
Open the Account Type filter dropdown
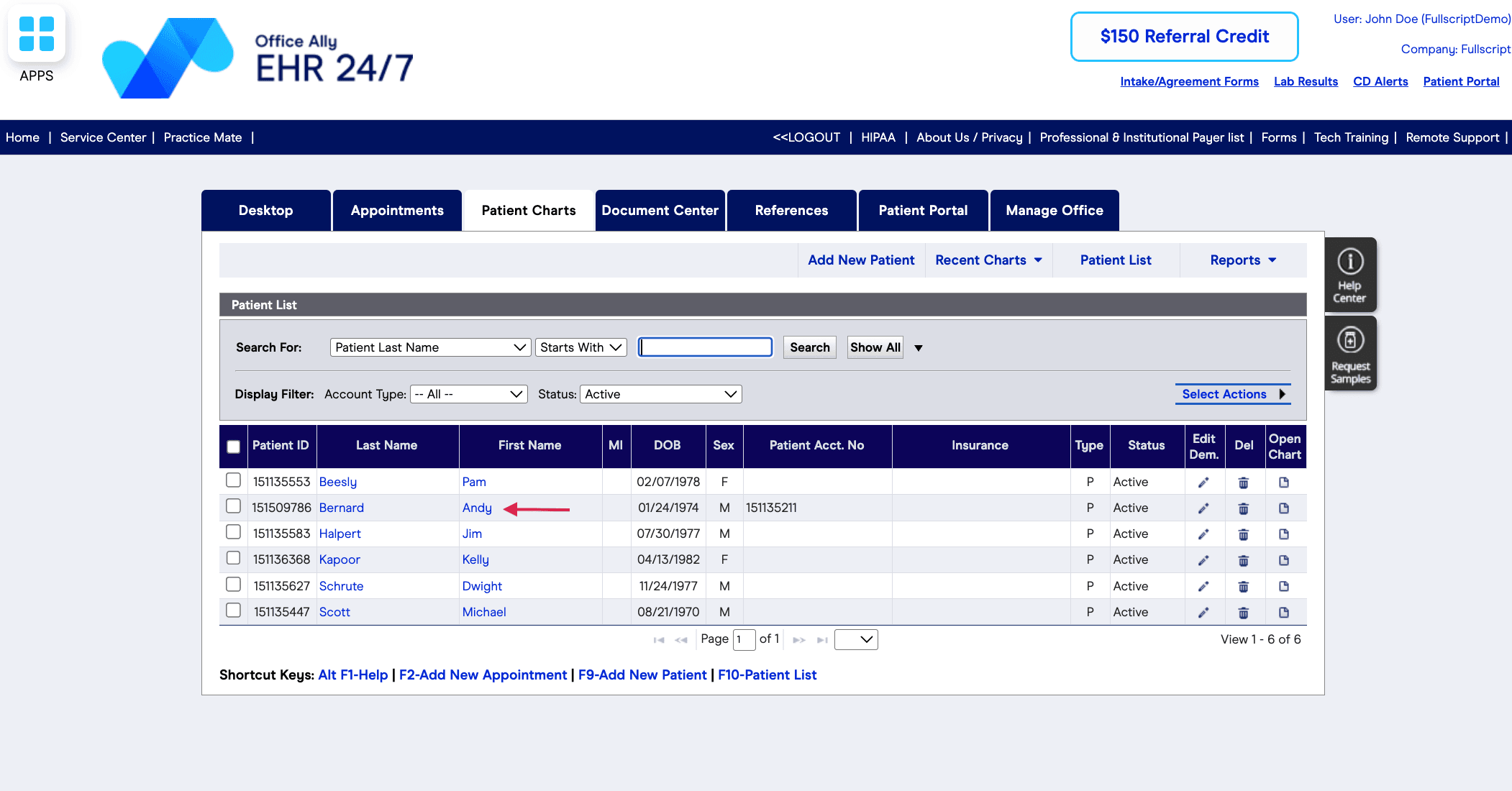468,394
